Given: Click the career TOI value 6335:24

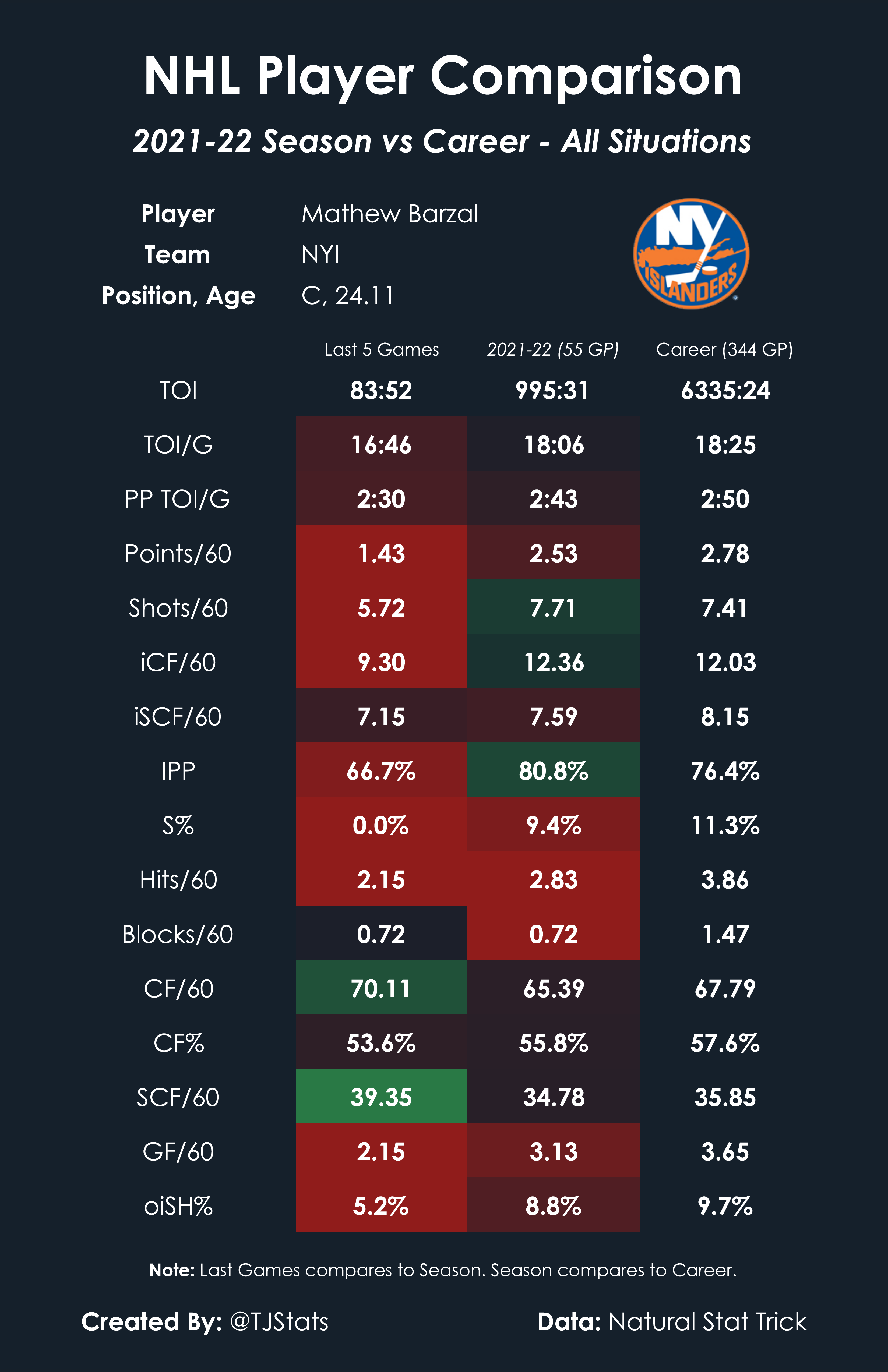Looking at the screenshot, I should (x=725, y=390).
